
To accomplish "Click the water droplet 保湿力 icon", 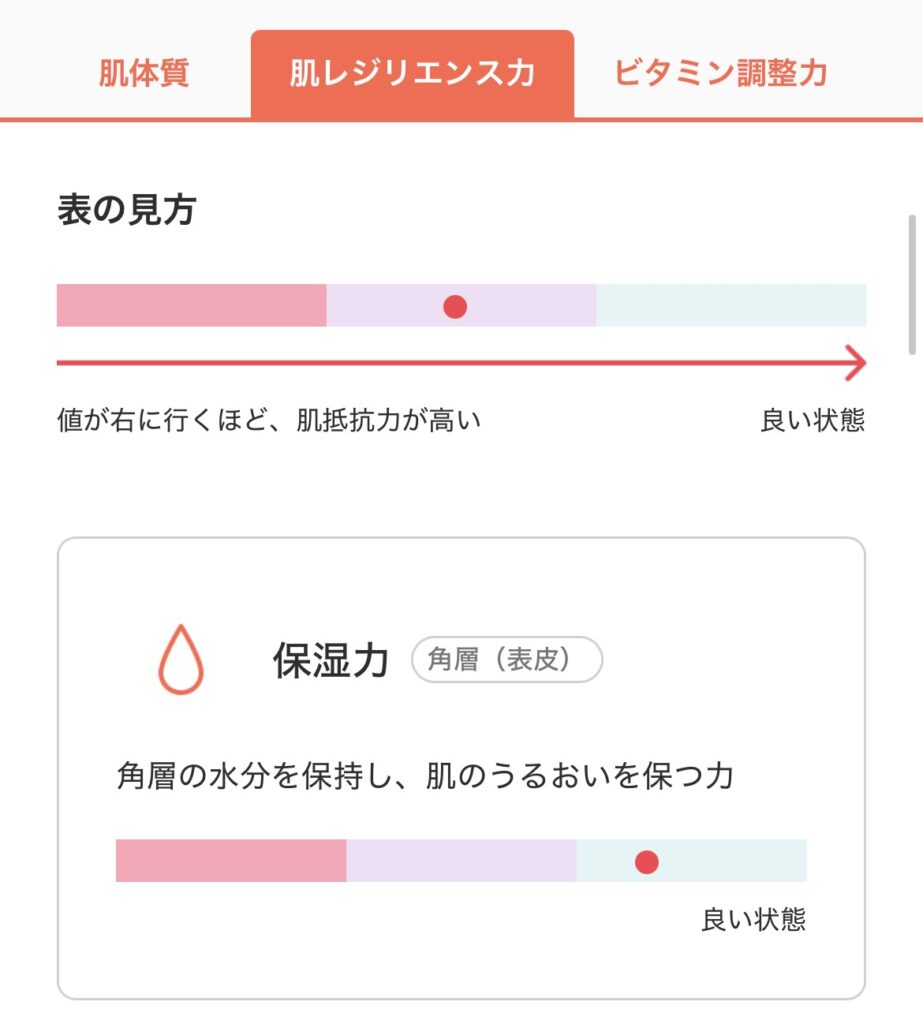I will point(181,660).
